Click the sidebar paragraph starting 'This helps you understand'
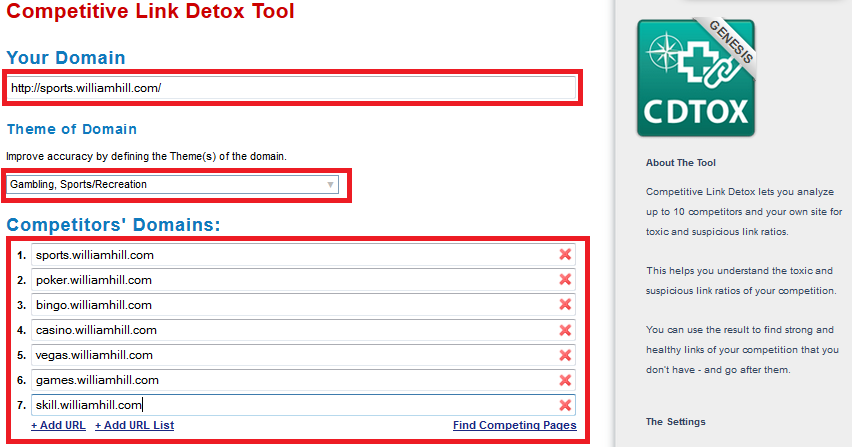This screenshot has width=852, height=447. pyautogui.click(x=741, y=280)
